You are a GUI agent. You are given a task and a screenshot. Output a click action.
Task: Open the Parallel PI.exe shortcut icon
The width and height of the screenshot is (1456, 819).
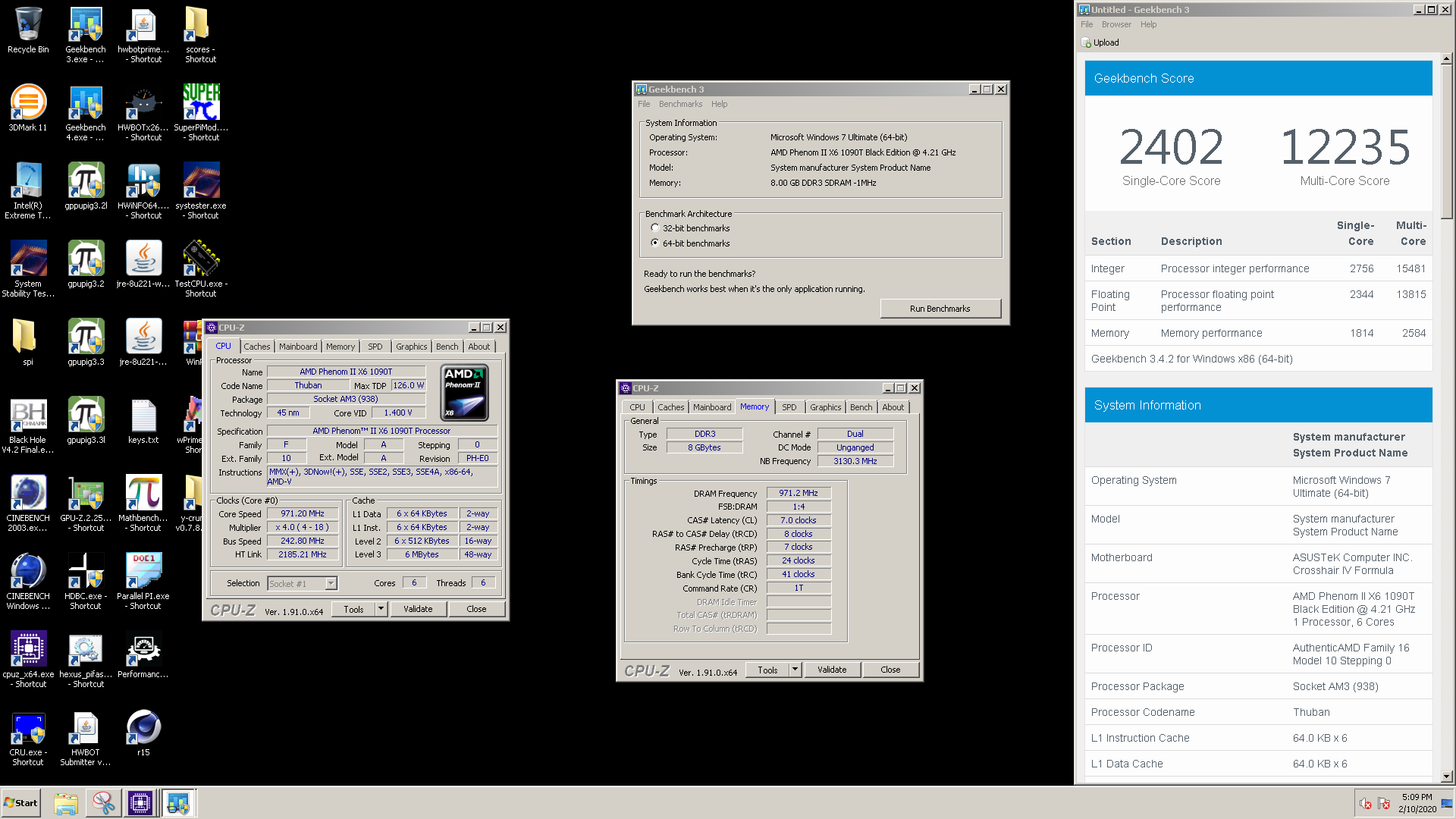pos(143,582)
